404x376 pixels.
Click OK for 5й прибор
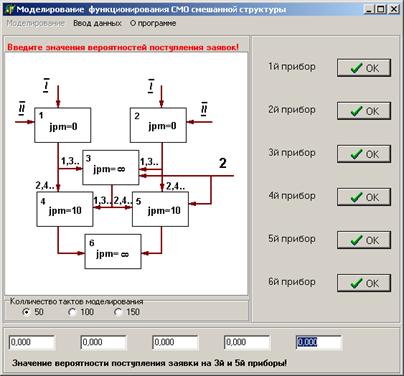tap(364, 240)
